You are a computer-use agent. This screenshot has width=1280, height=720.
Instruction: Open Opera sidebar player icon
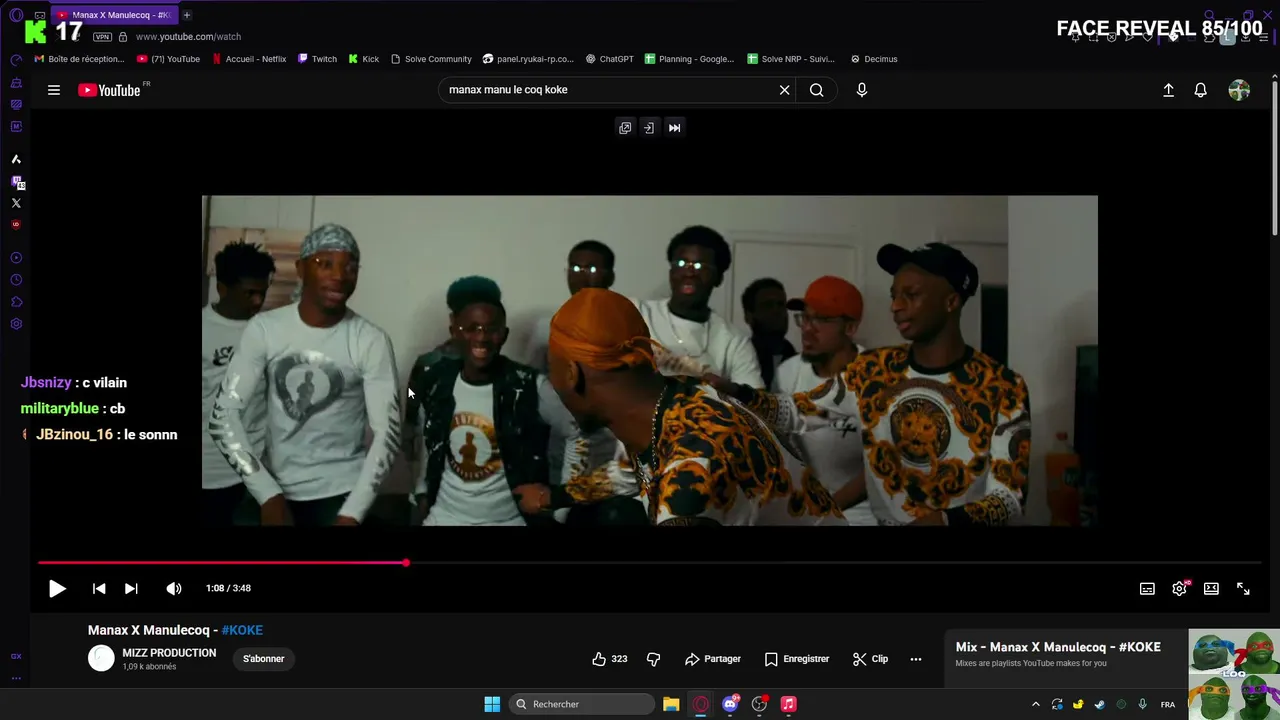(16, 258)
